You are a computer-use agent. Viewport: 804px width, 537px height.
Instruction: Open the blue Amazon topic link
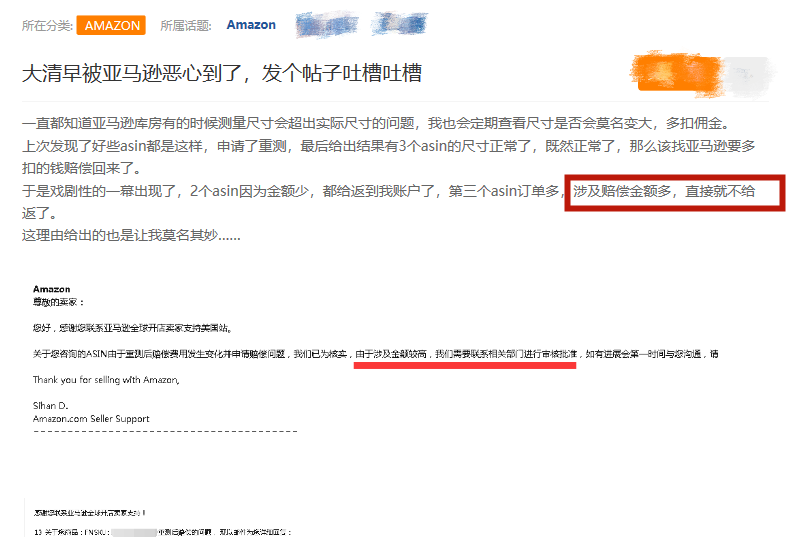point(251,25)
